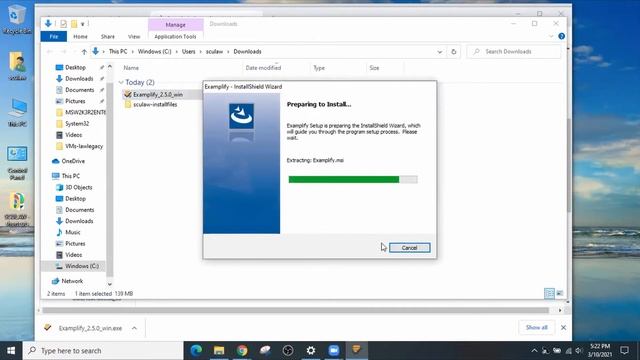Image resolution: width=640 pixels, height=360 pixels.
Task: Sort by Type column header
Action: (319, 68)
